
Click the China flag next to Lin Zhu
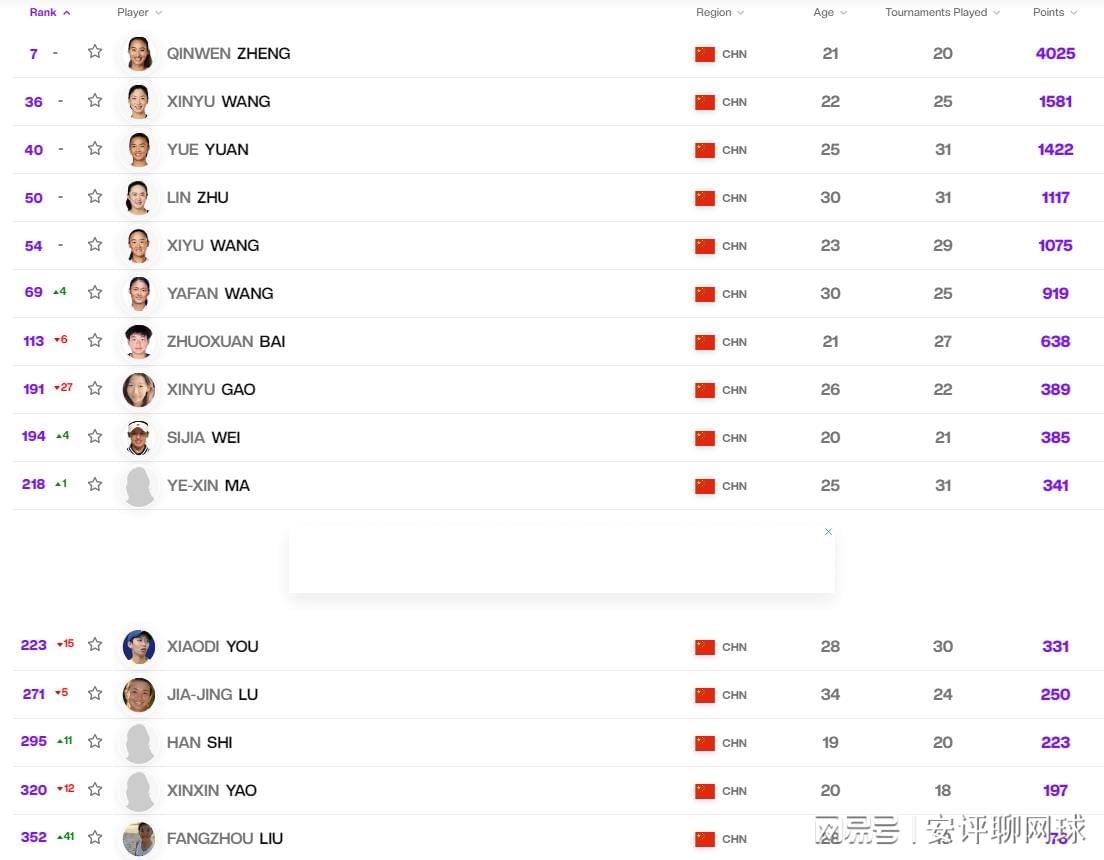click(705, 198)
